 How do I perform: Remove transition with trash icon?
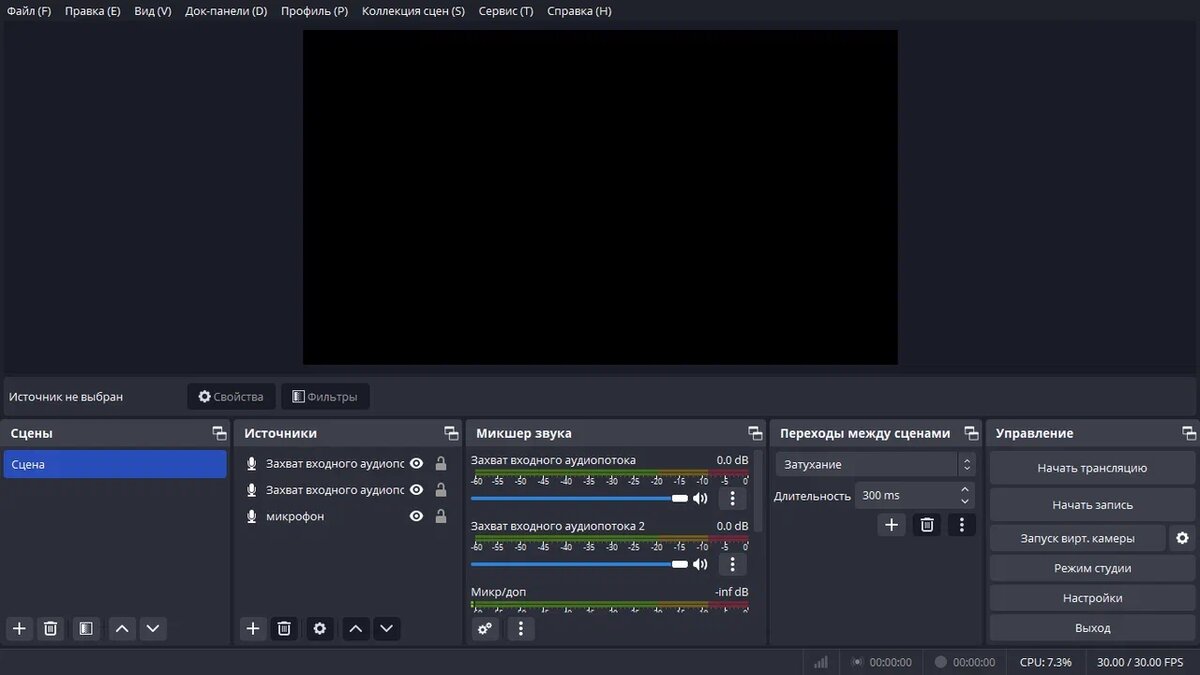coord(927,524)
